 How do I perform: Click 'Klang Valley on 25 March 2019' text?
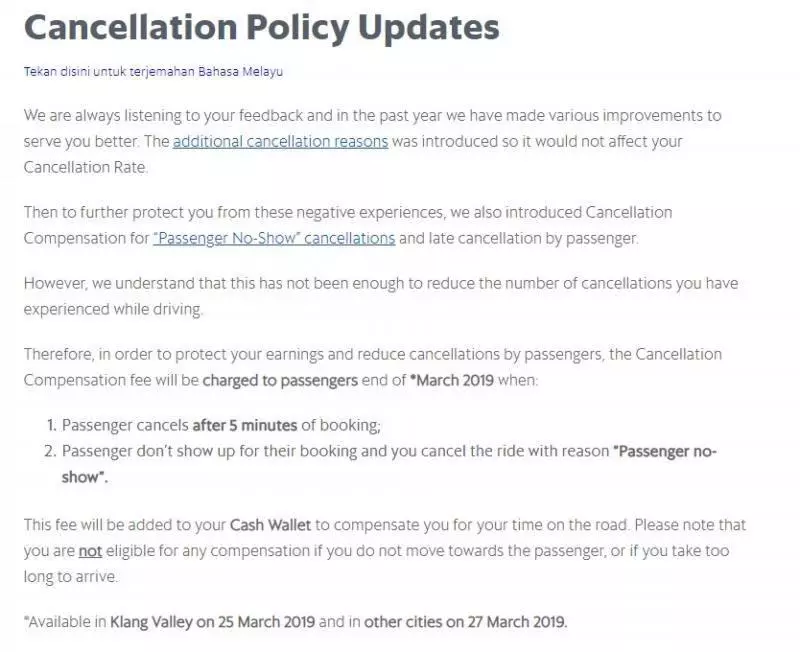pyautogui.click(x=212, y=622)
